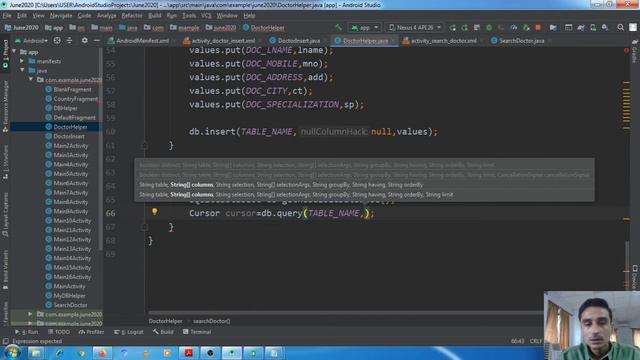
Task: Open File Explorer from the taskbar
Action: click(x=36, y=353)
